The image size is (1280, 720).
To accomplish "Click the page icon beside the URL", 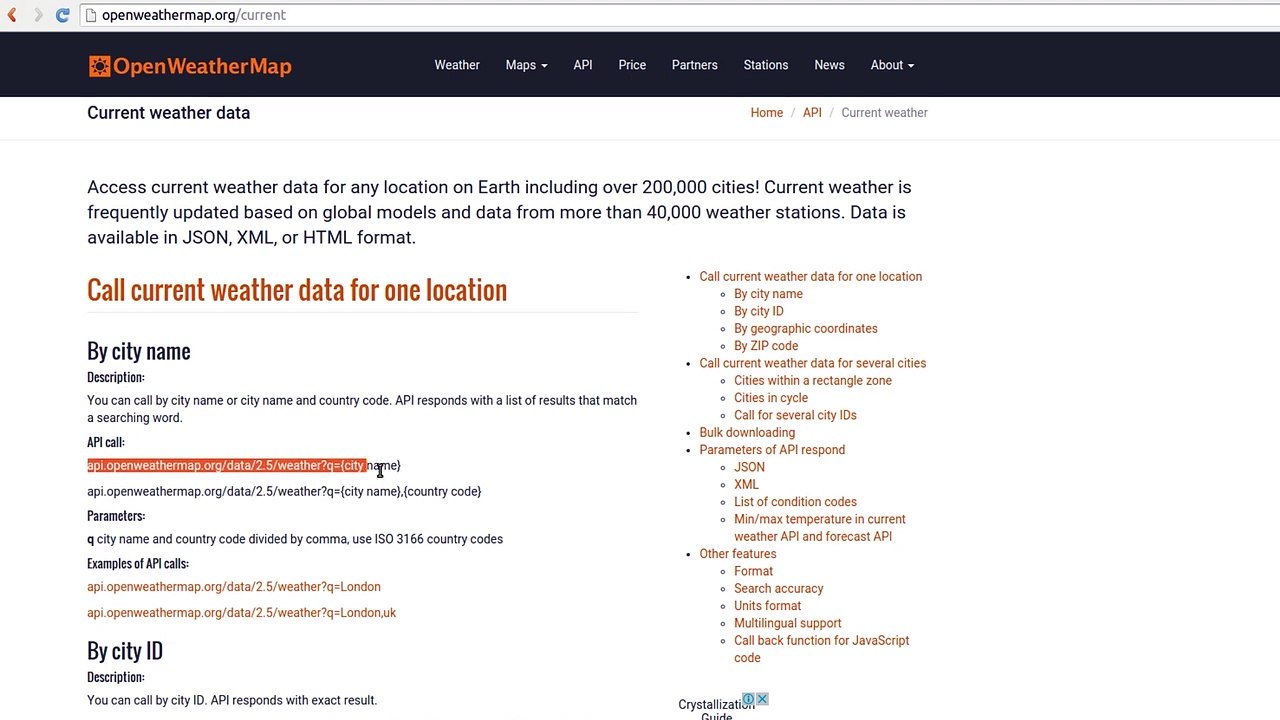I will (91, 15).
